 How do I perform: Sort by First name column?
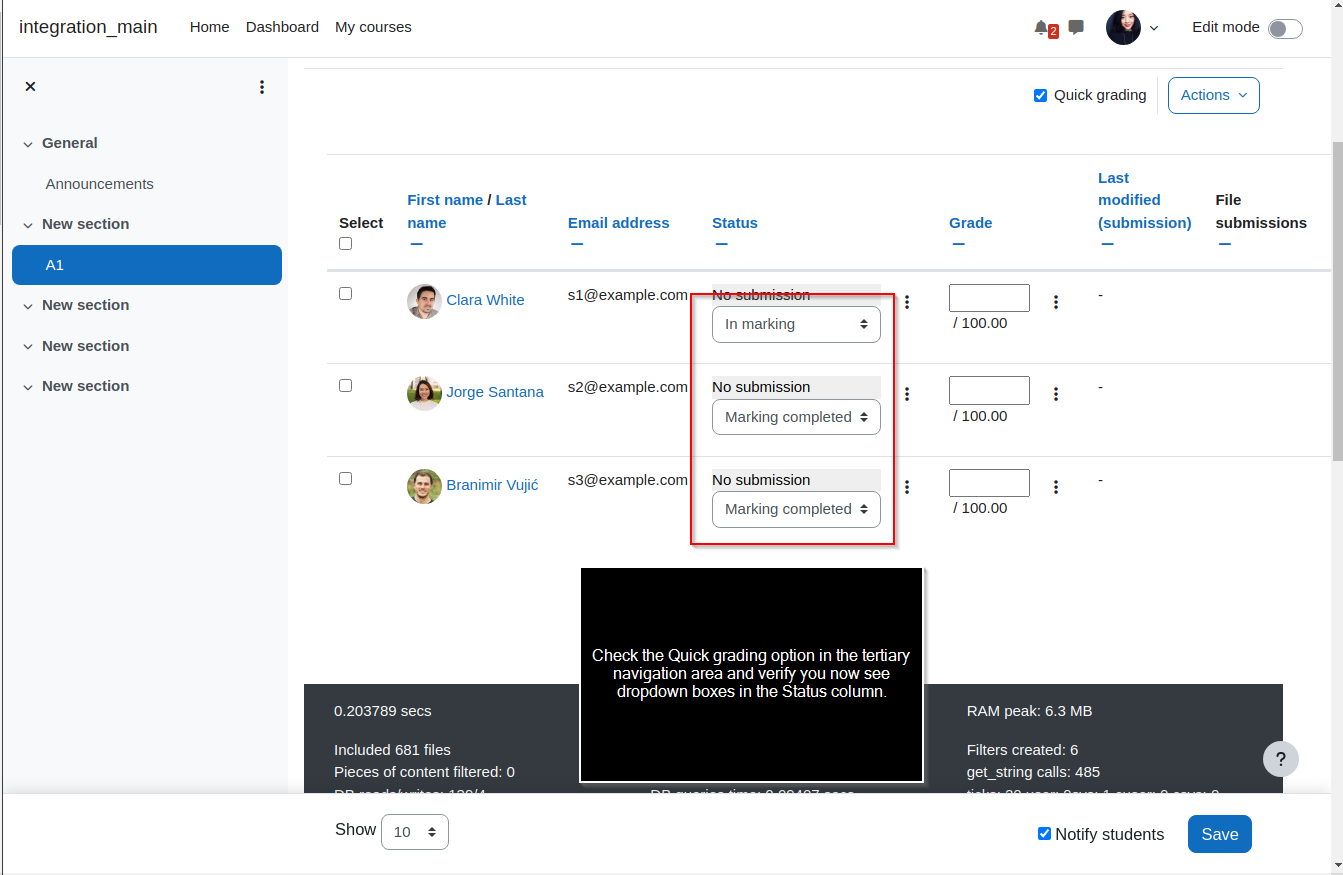445,200
